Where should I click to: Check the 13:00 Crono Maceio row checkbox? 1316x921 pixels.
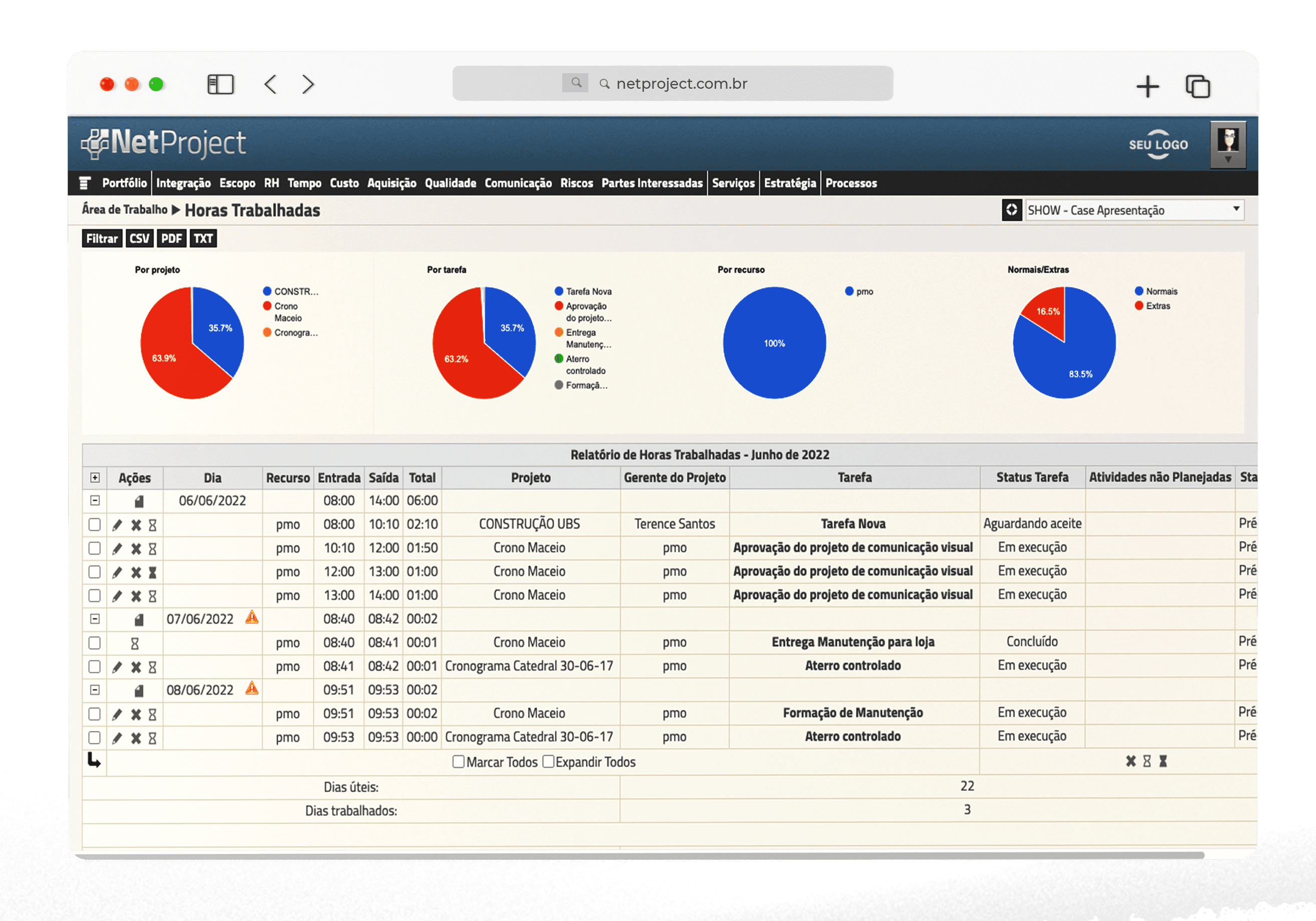pos(95,595)
